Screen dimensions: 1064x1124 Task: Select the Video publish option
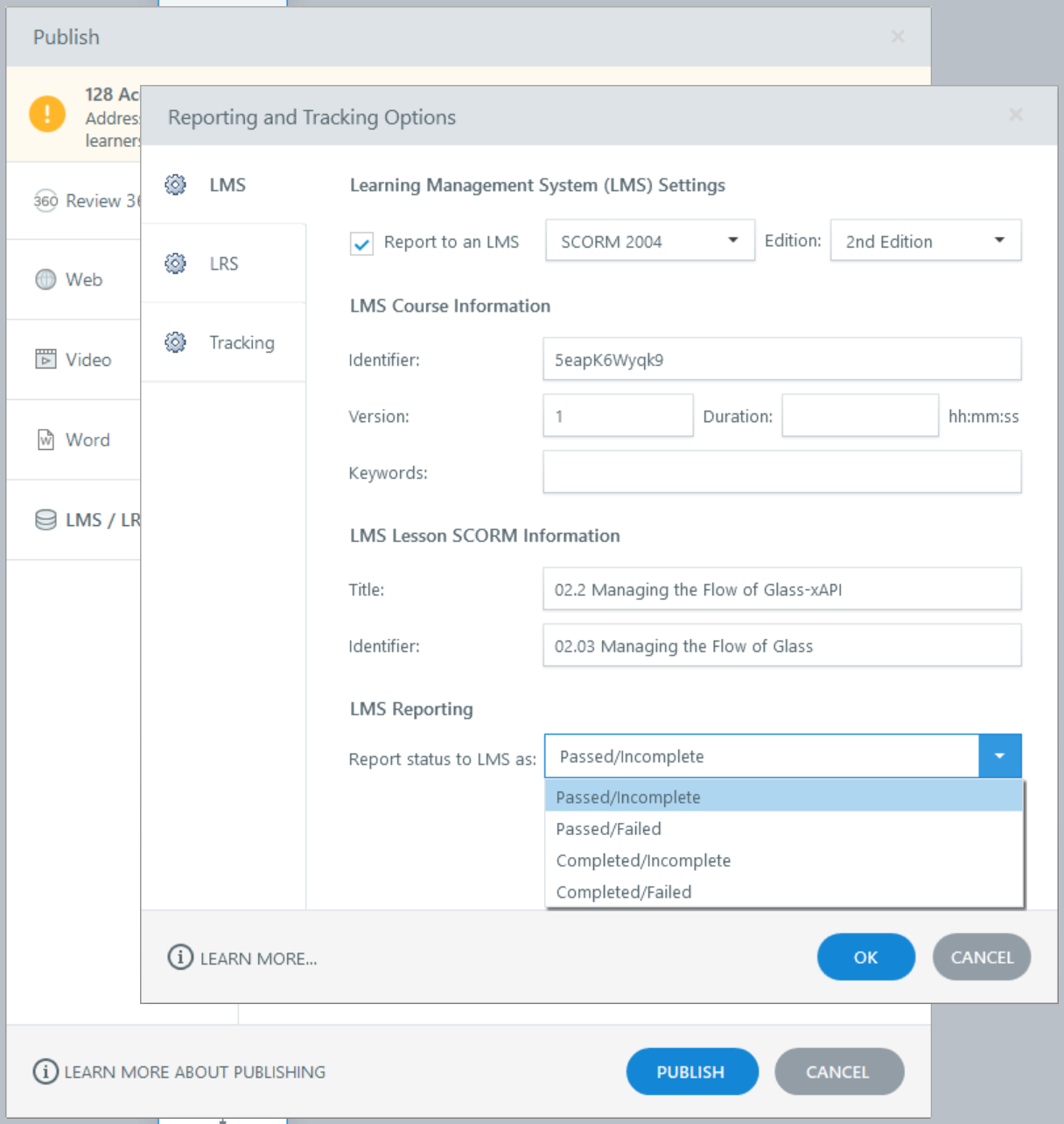point(73,359)
